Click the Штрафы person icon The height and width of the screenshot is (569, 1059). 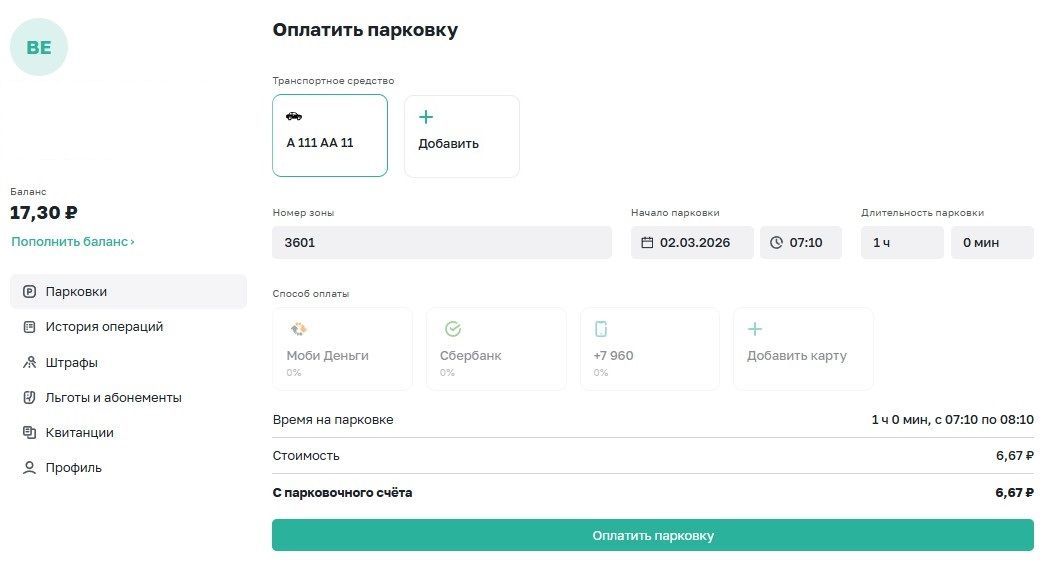point(29,362)
